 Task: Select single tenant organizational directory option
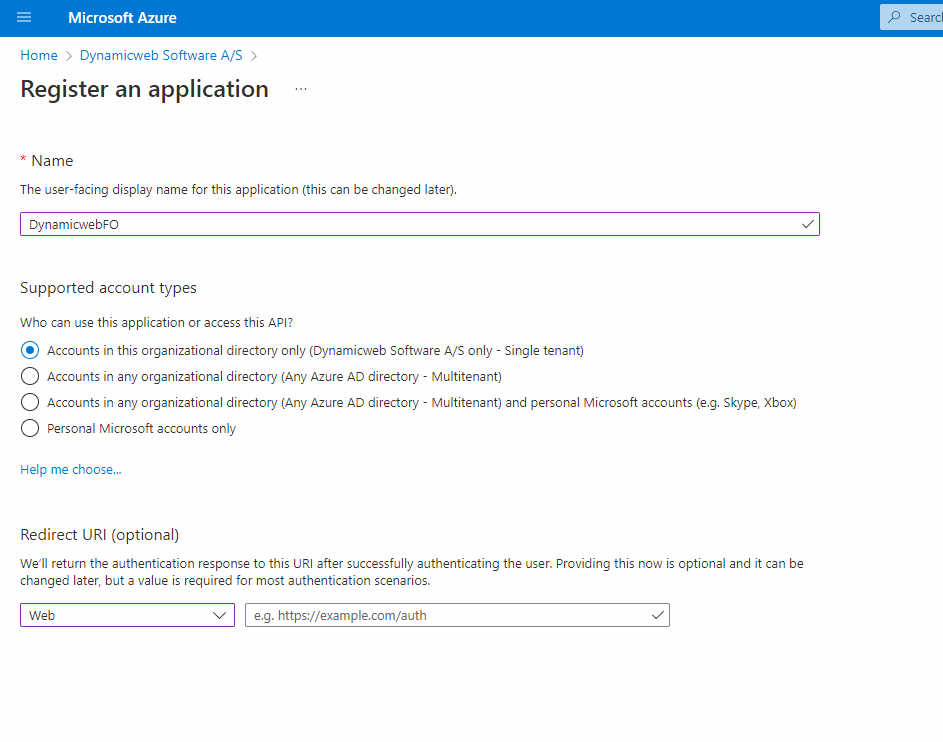click(30, 351)
